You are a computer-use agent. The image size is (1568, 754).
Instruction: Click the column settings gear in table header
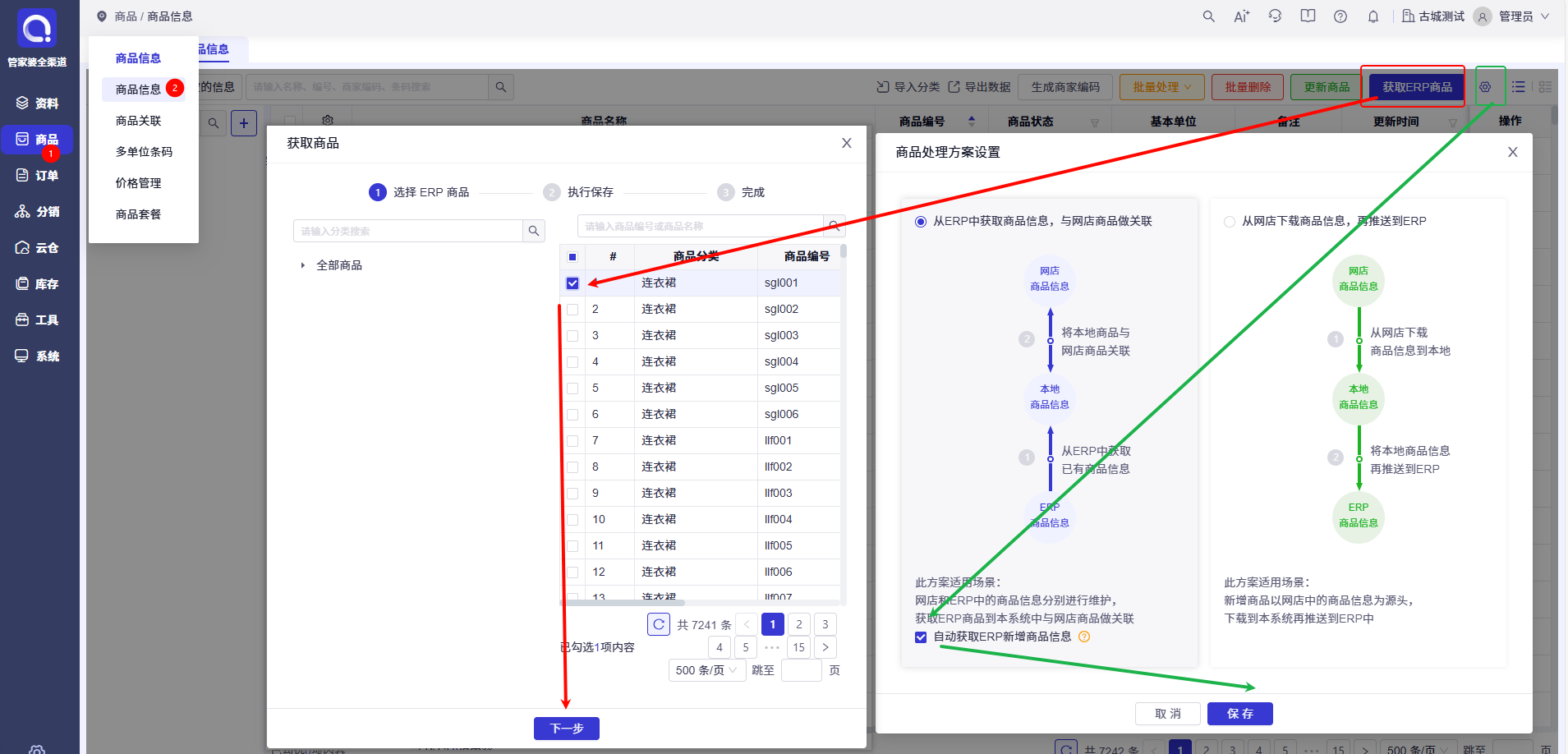click(x=328, y=120)
